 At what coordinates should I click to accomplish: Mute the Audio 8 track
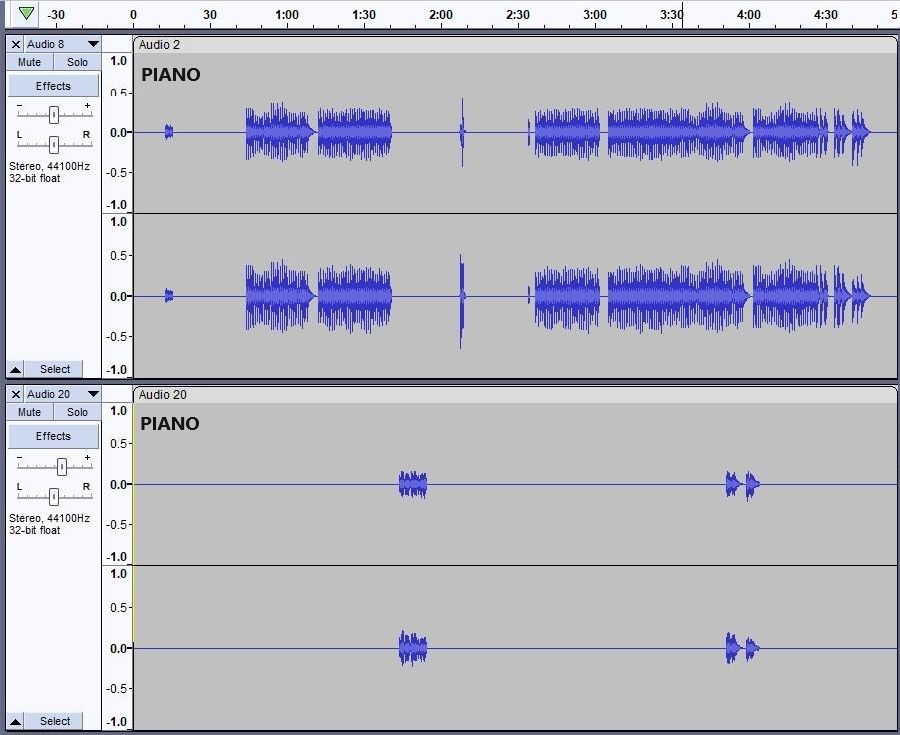tap(30, 62)
